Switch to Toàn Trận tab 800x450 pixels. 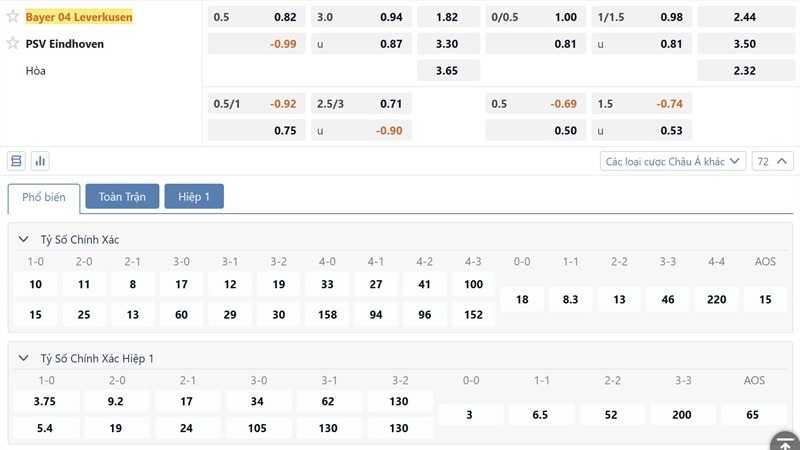coord(122,196)
